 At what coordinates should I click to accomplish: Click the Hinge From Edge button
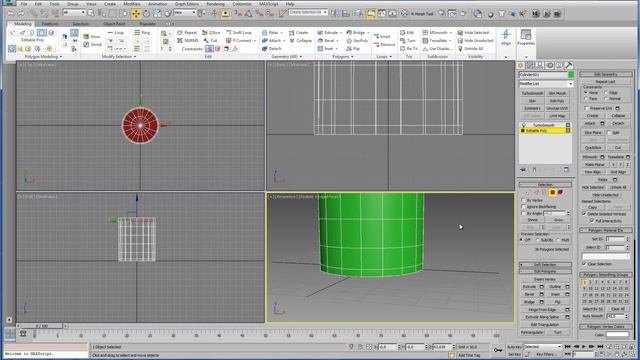pyautogui.click(x=541, y=310)
